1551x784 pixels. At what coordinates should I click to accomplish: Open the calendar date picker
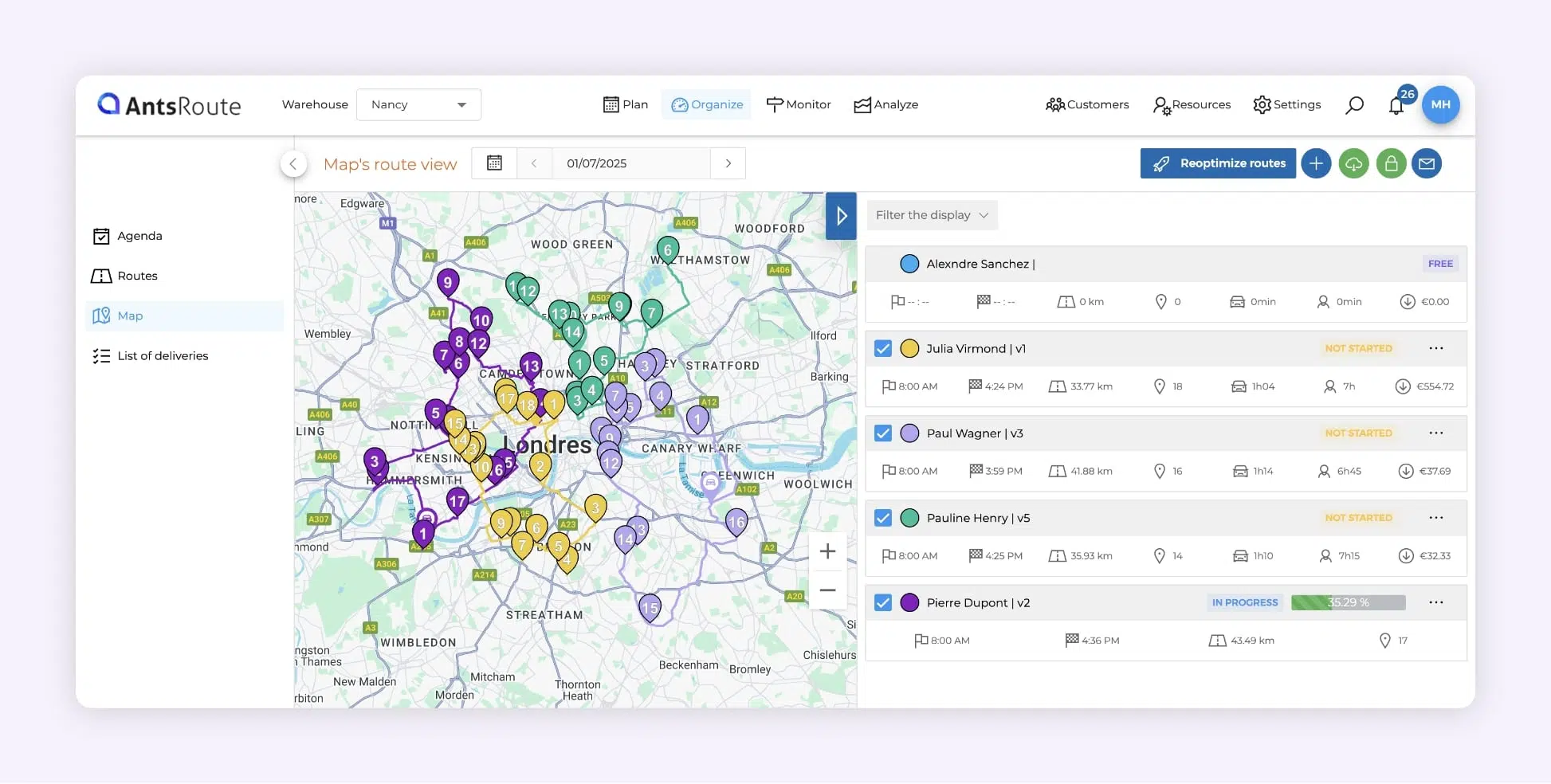click(494, 163)
